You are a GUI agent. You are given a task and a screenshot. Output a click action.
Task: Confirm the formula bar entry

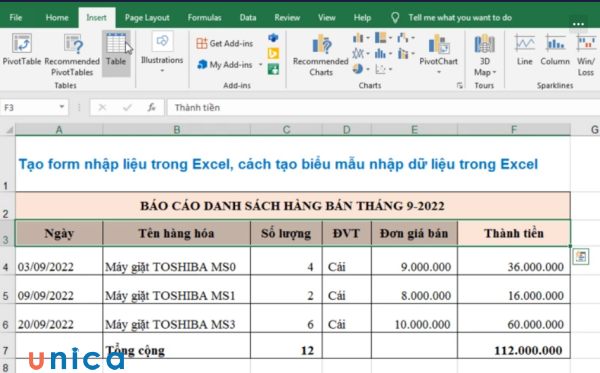click(x=127, y=108)
